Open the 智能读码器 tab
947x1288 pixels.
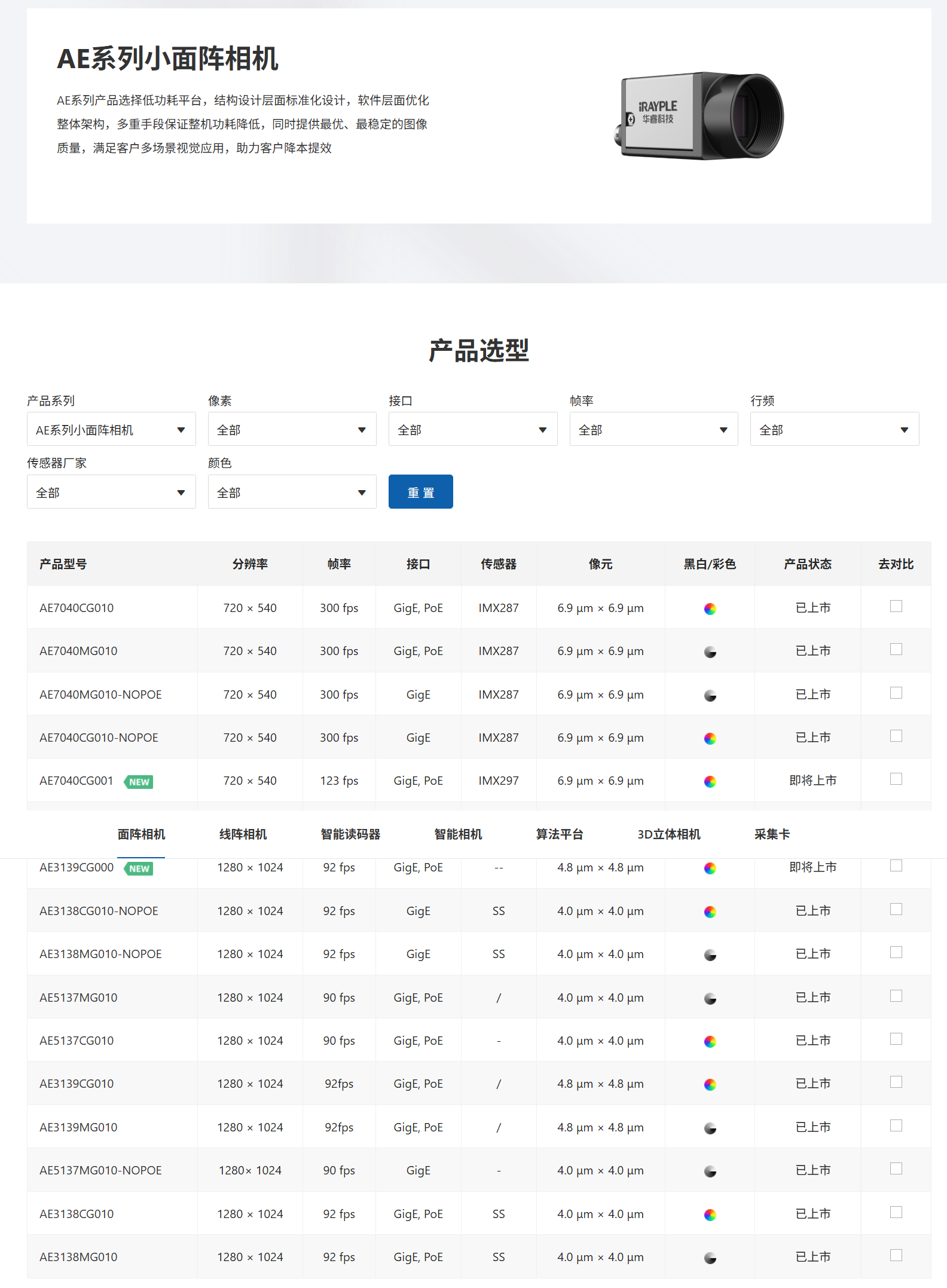tap(350, 834)
